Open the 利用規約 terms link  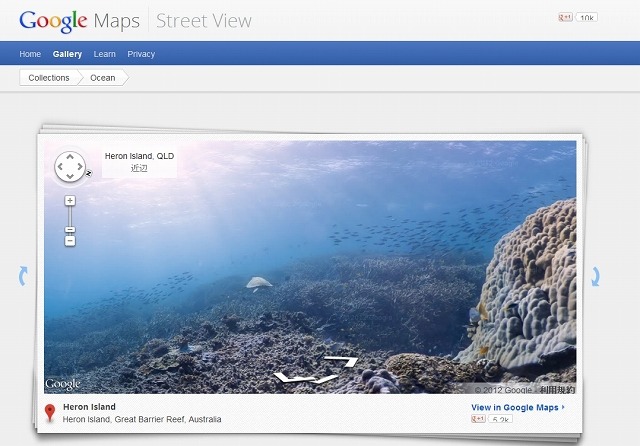pos(557,390)
